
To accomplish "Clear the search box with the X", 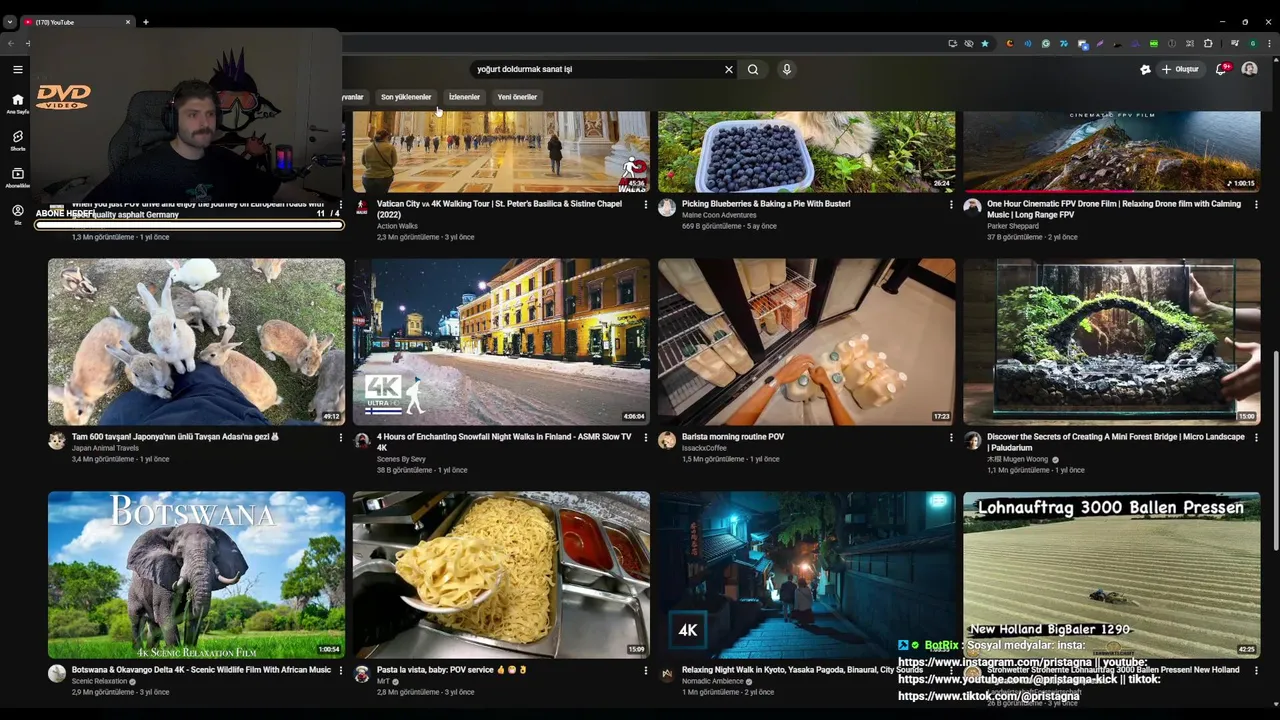I will point(729,69).
